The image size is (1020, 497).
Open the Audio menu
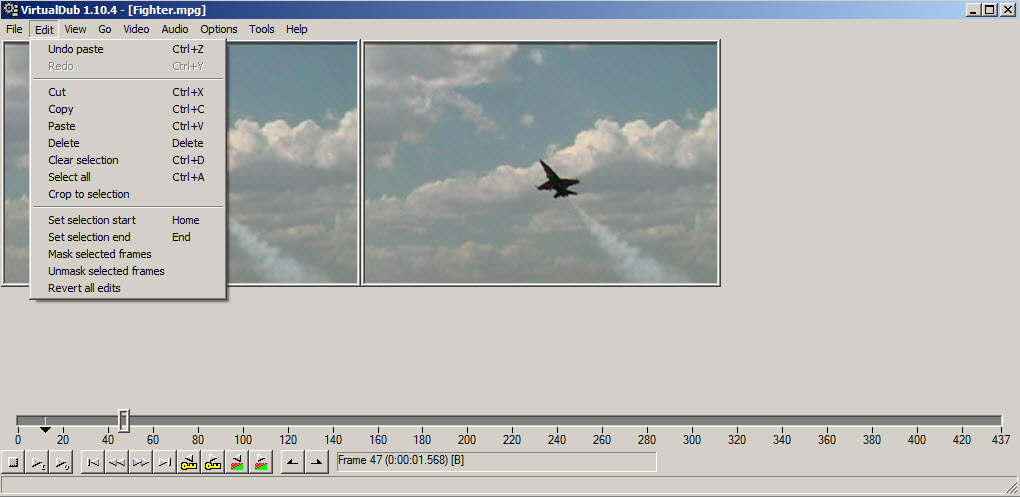175,29
